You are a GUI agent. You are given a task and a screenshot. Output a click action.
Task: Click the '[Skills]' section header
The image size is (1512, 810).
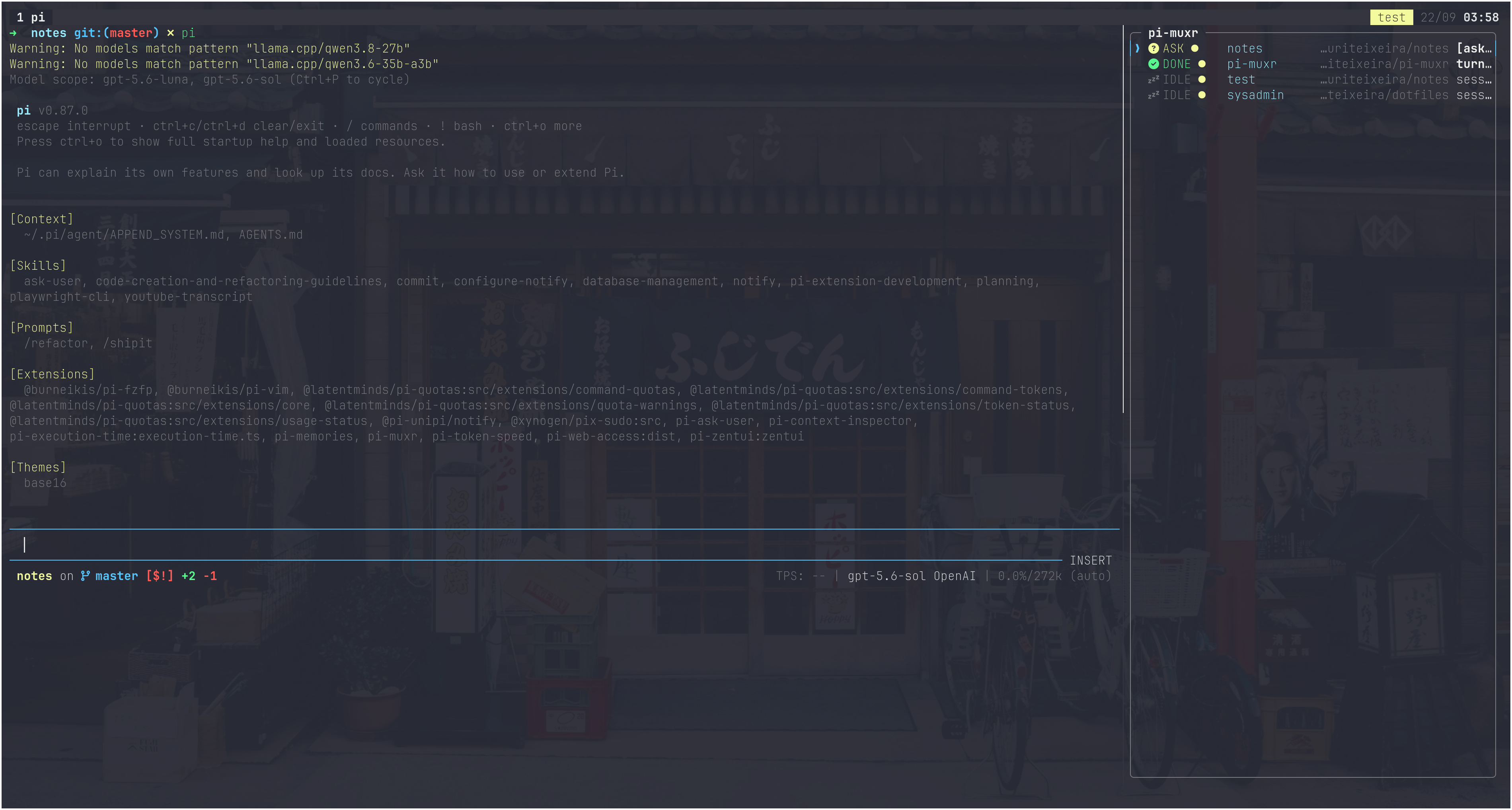38,265
